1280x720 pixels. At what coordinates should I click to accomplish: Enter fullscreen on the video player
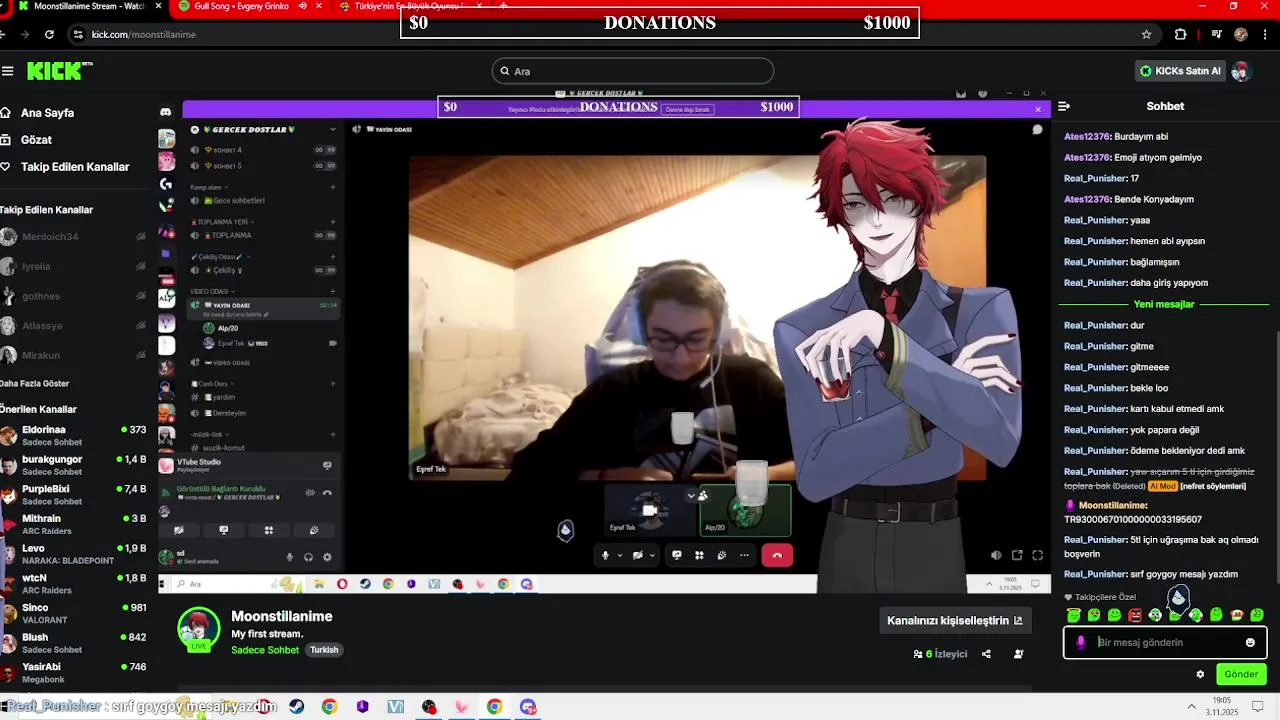point(1037,555)
